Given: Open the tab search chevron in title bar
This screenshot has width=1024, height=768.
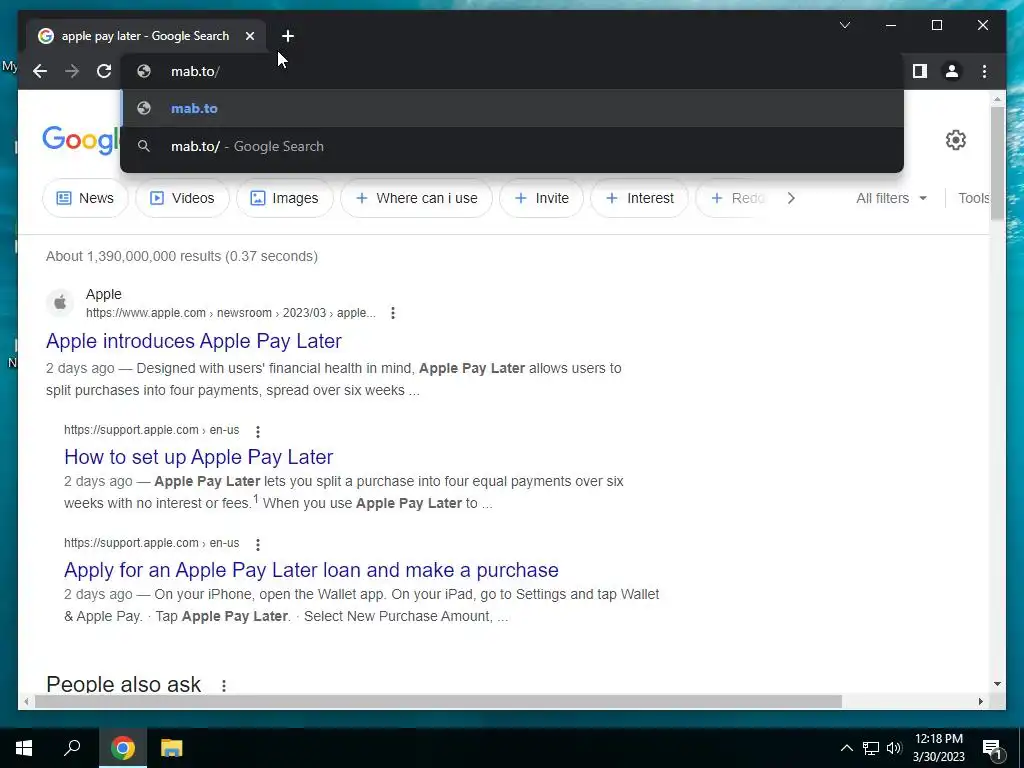Looking at the screenshot, I should click(844, 25).
